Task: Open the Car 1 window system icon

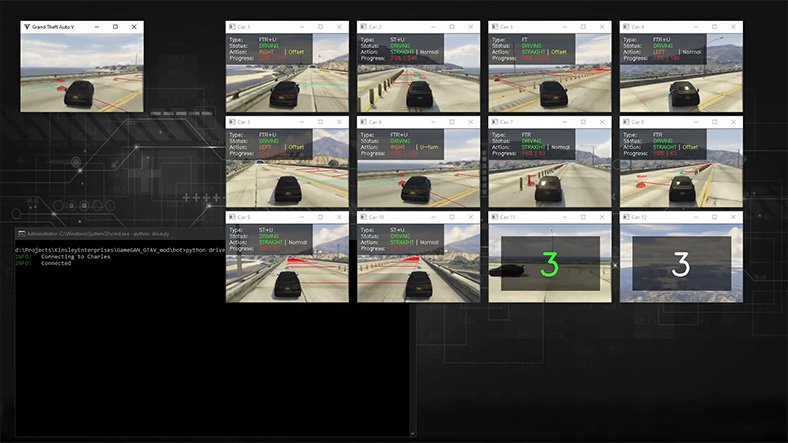Action: 232,26
